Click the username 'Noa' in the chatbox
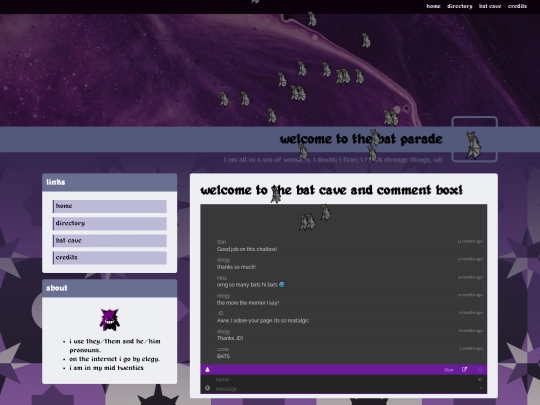The height and width of the screenshot is (405, 540). pyautogui.click(x=222, y=278)
